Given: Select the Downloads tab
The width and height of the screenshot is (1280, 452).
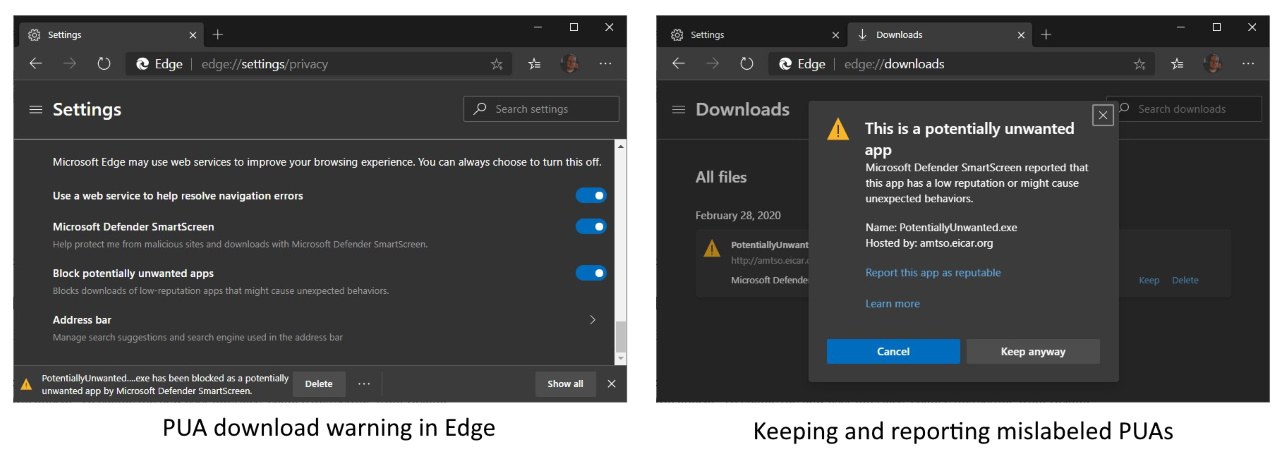Looking at the screenshot, I should pos(940,35).
